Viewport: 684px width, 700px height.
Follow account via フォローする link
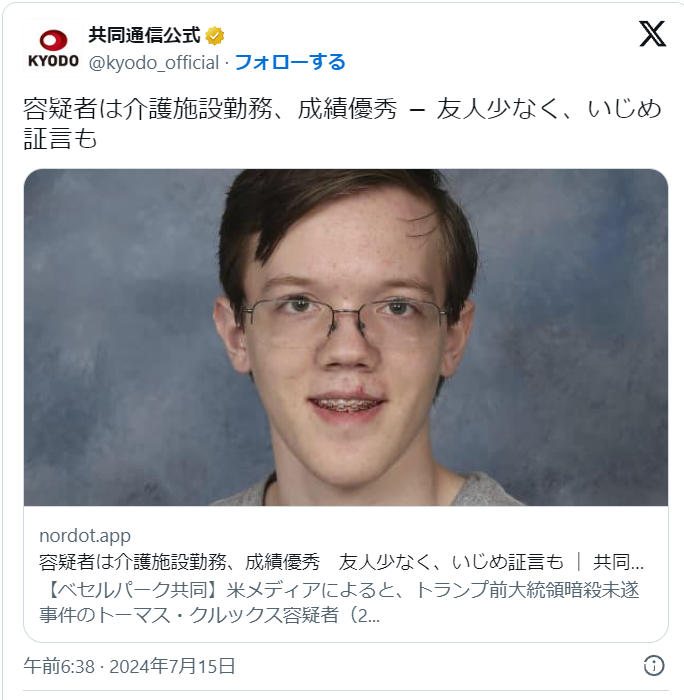point(290,62)
